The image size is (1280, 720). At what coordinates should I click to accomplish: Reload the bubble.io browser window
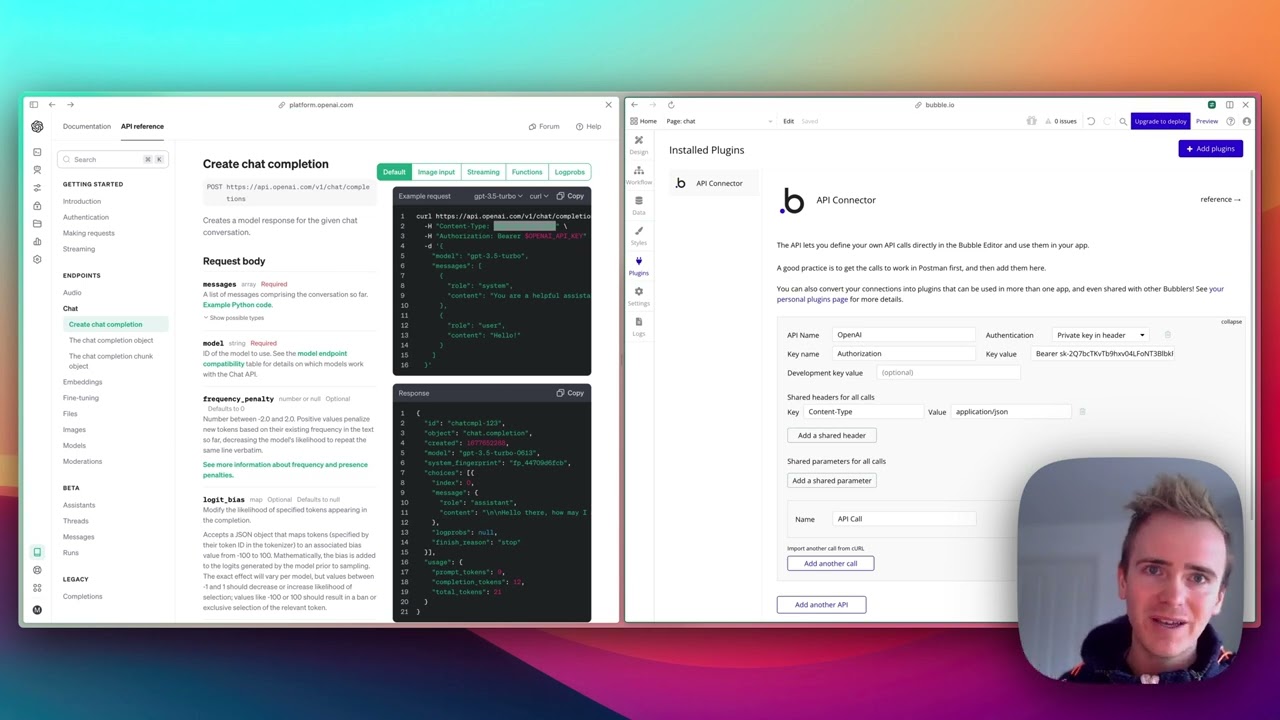pyautogui.click(x=671, y=104)
